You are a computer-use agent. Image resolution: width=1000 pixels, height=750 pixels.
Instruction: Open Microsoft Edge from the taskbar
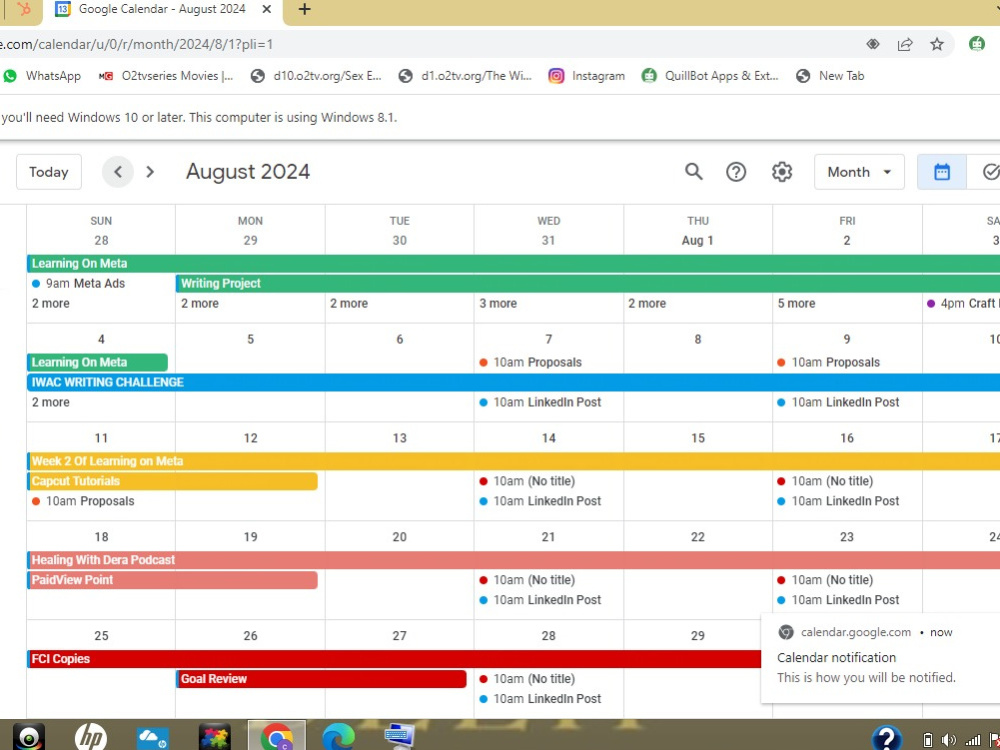click(x=338, y=737)
